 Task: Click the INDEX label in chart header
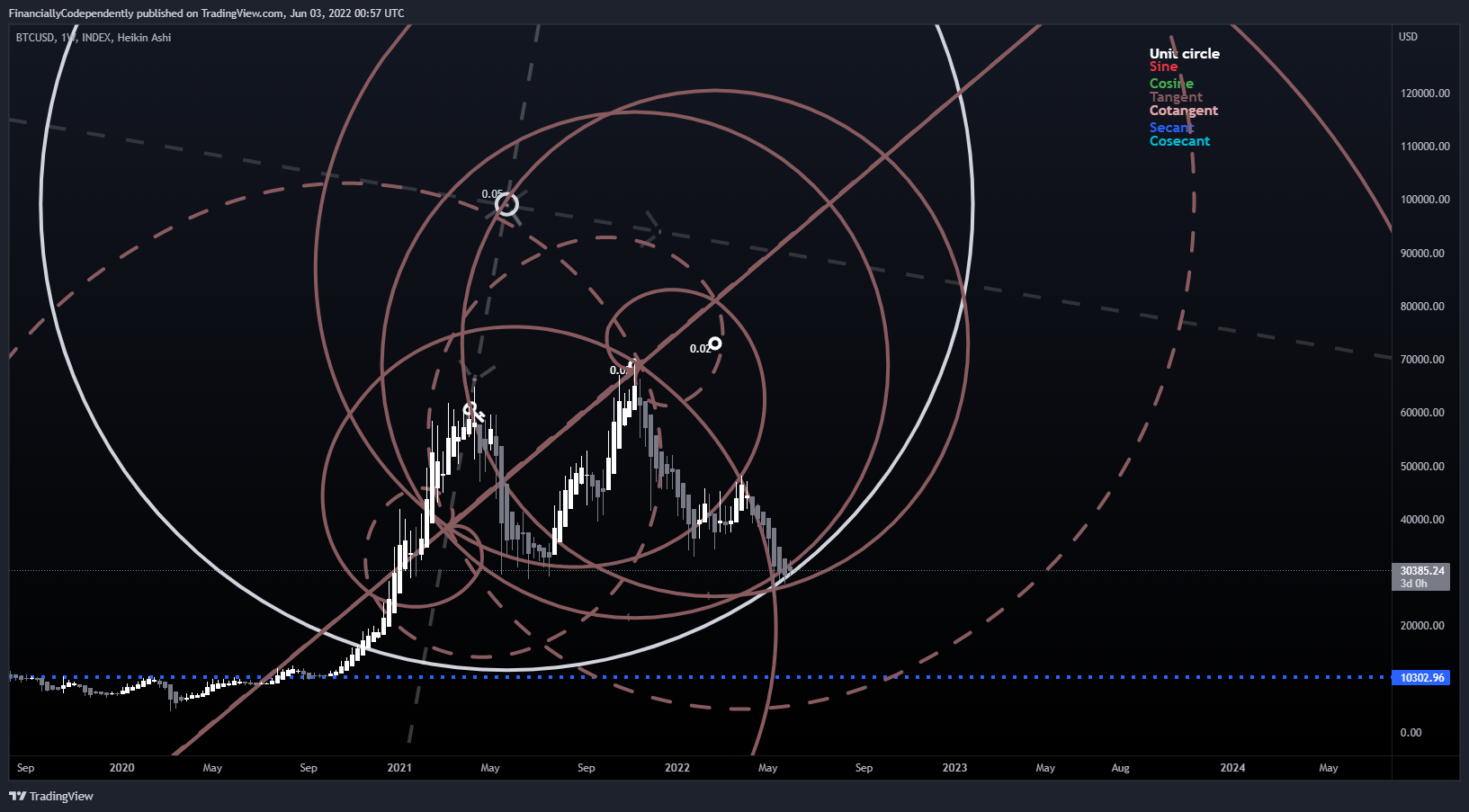pos(96,38)
